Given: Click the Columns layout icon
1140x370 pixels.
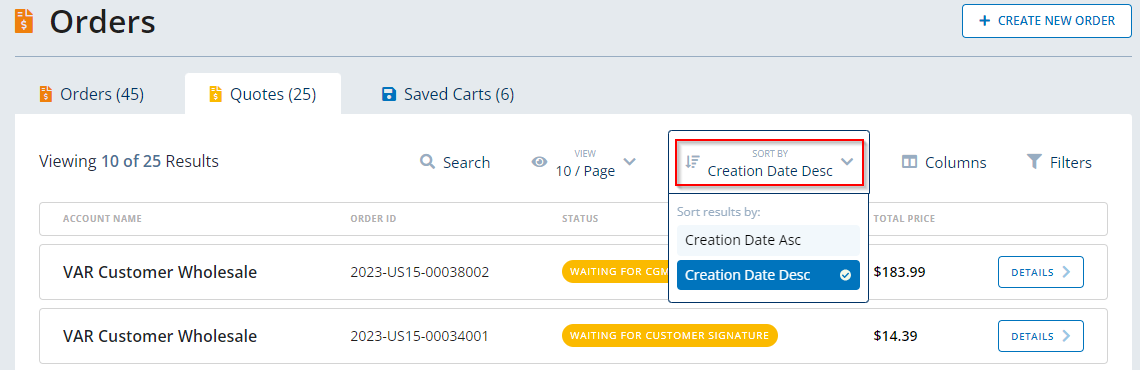Looking at the screenshot, I should point(910,162).
